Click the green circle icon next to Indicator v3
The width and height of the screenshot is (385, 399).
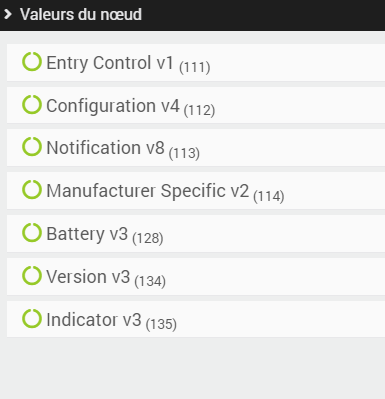pyautogui.click(x=32, y=318)
